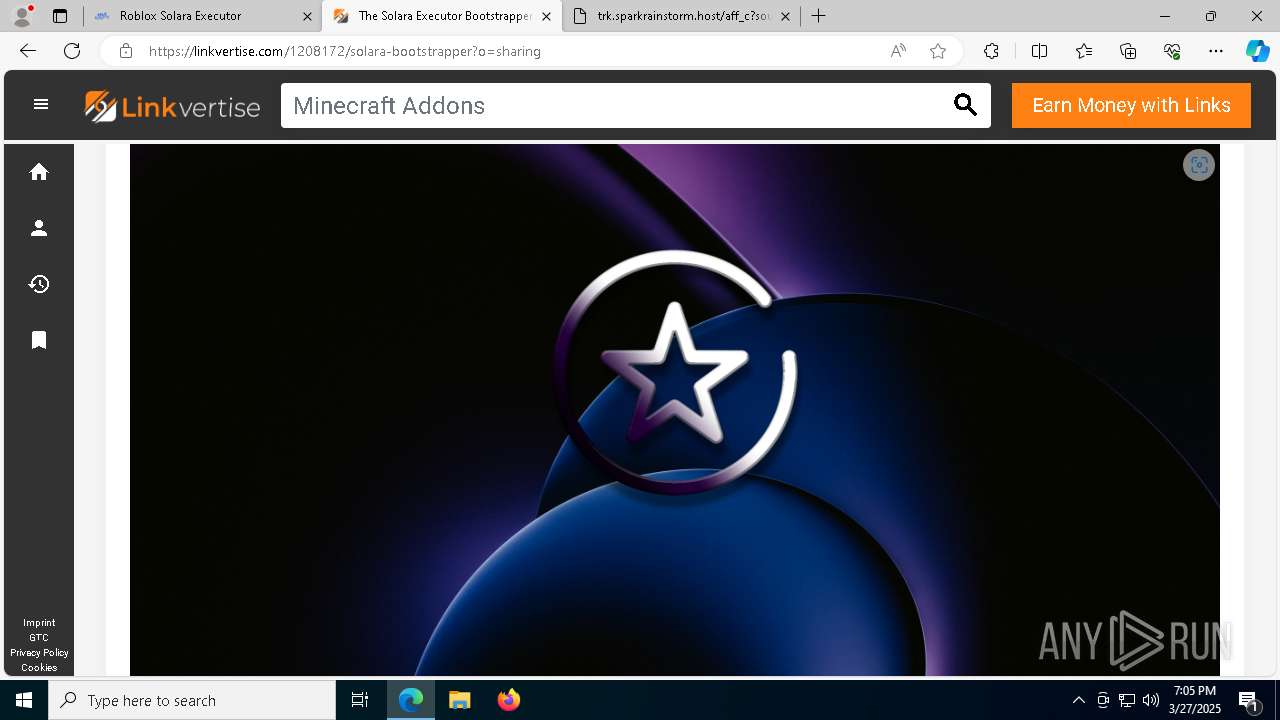
Task: Click the taskbar search box
Action: tap(192, 700)
